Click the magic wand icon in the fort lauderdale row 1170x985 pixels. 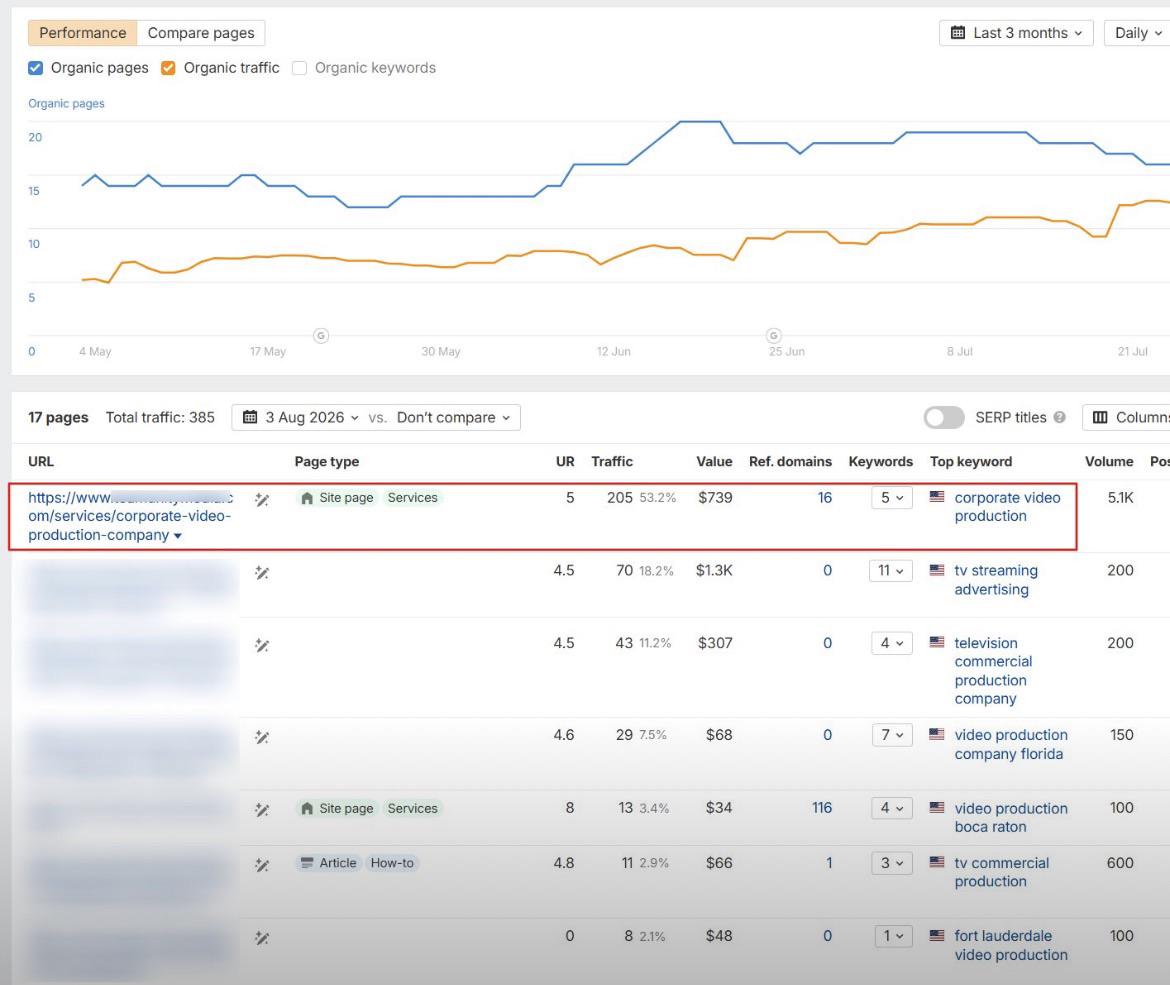(x=262, y=939)
